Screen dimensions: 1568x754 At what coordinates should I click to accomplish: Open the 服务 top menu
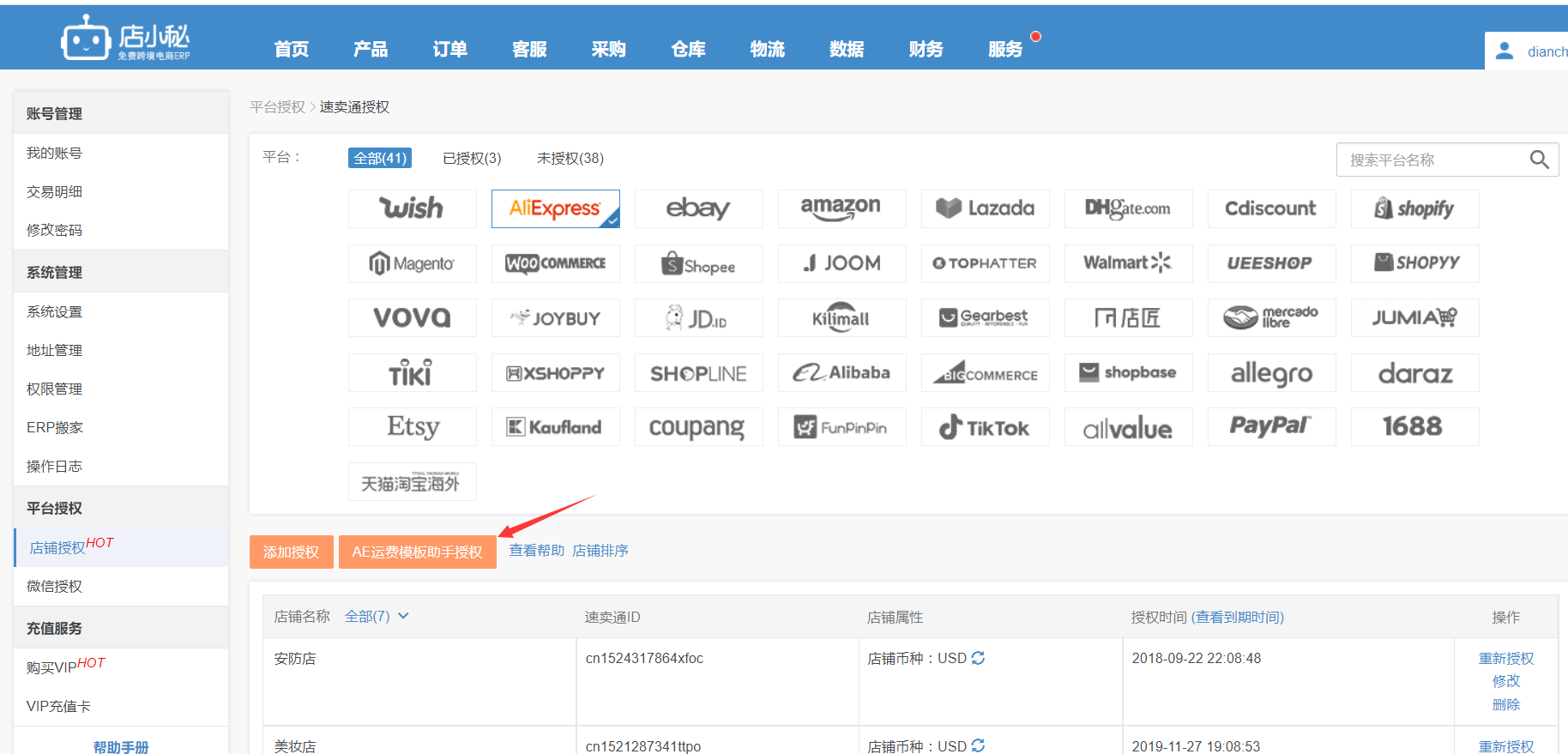click(x=1005, y=50)
